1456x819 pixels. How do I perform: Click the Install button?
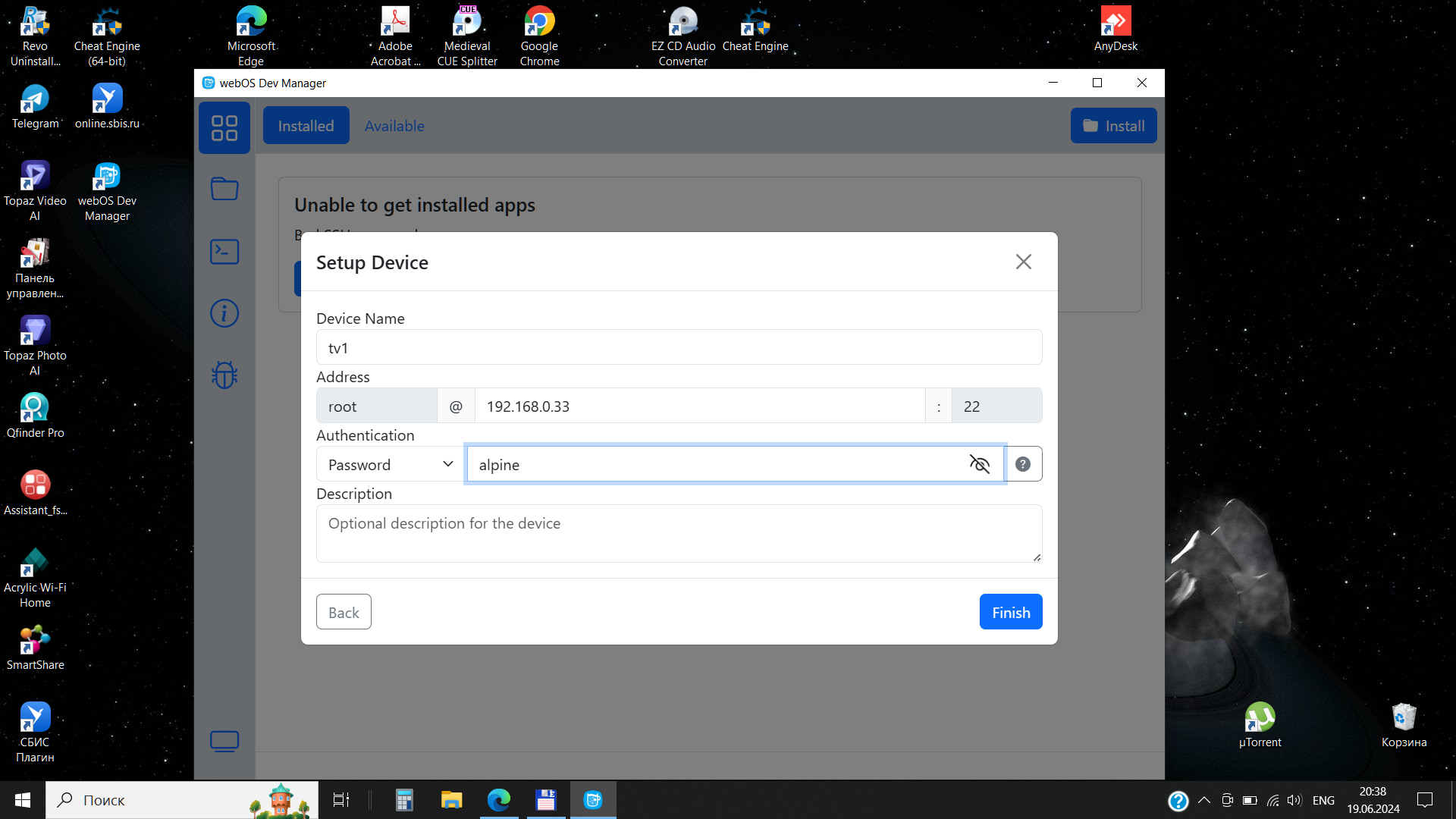pyautogui.click(x=1113, y=126)
